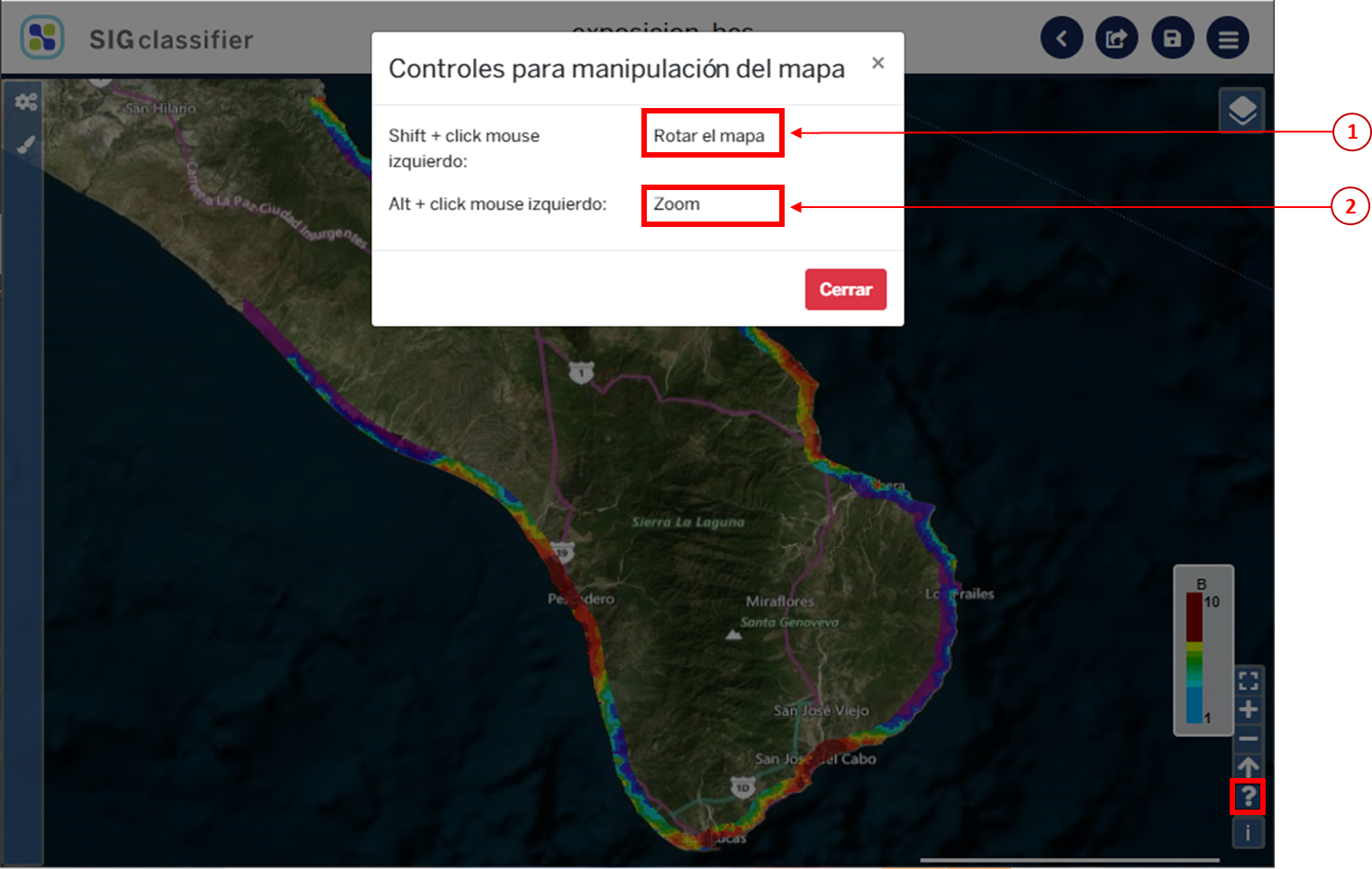Click the 'Sierra La Laguna' map label
Screen dimensions: 1372x869
coord(688,522)
